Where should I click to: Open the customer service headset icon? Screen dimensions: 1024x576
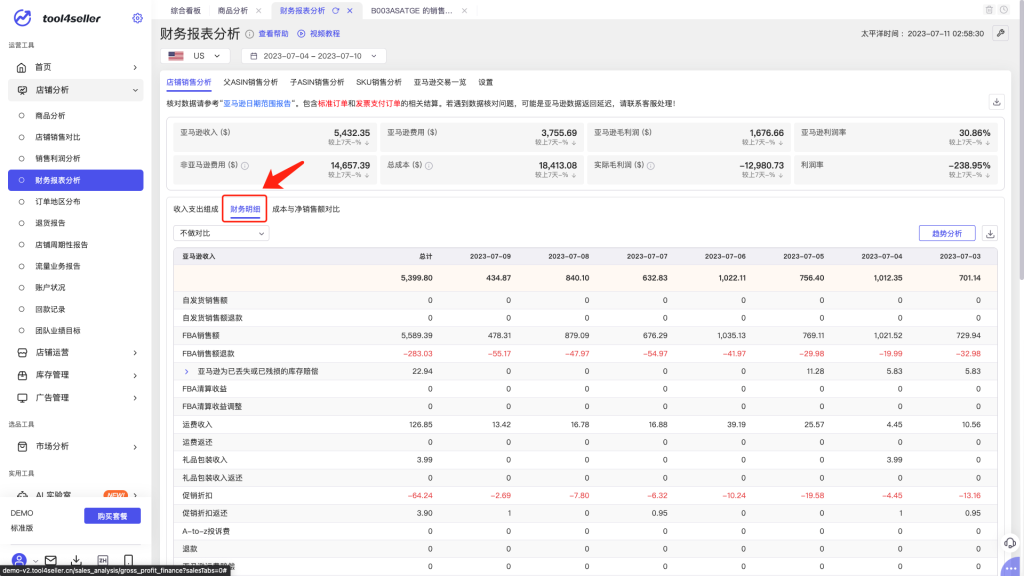(x=1010, y=543)
